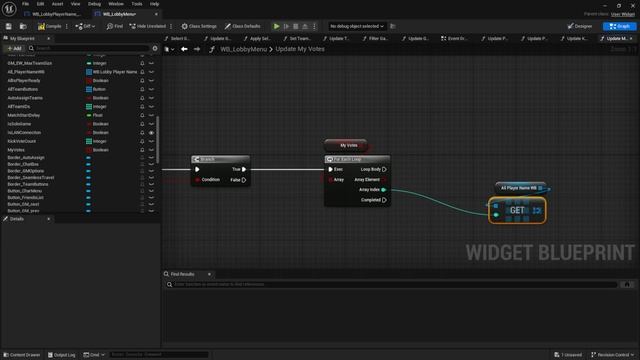This screenshot has width=640, height=360.
Task: Open the User Widget parent class link
Action: 623,14
